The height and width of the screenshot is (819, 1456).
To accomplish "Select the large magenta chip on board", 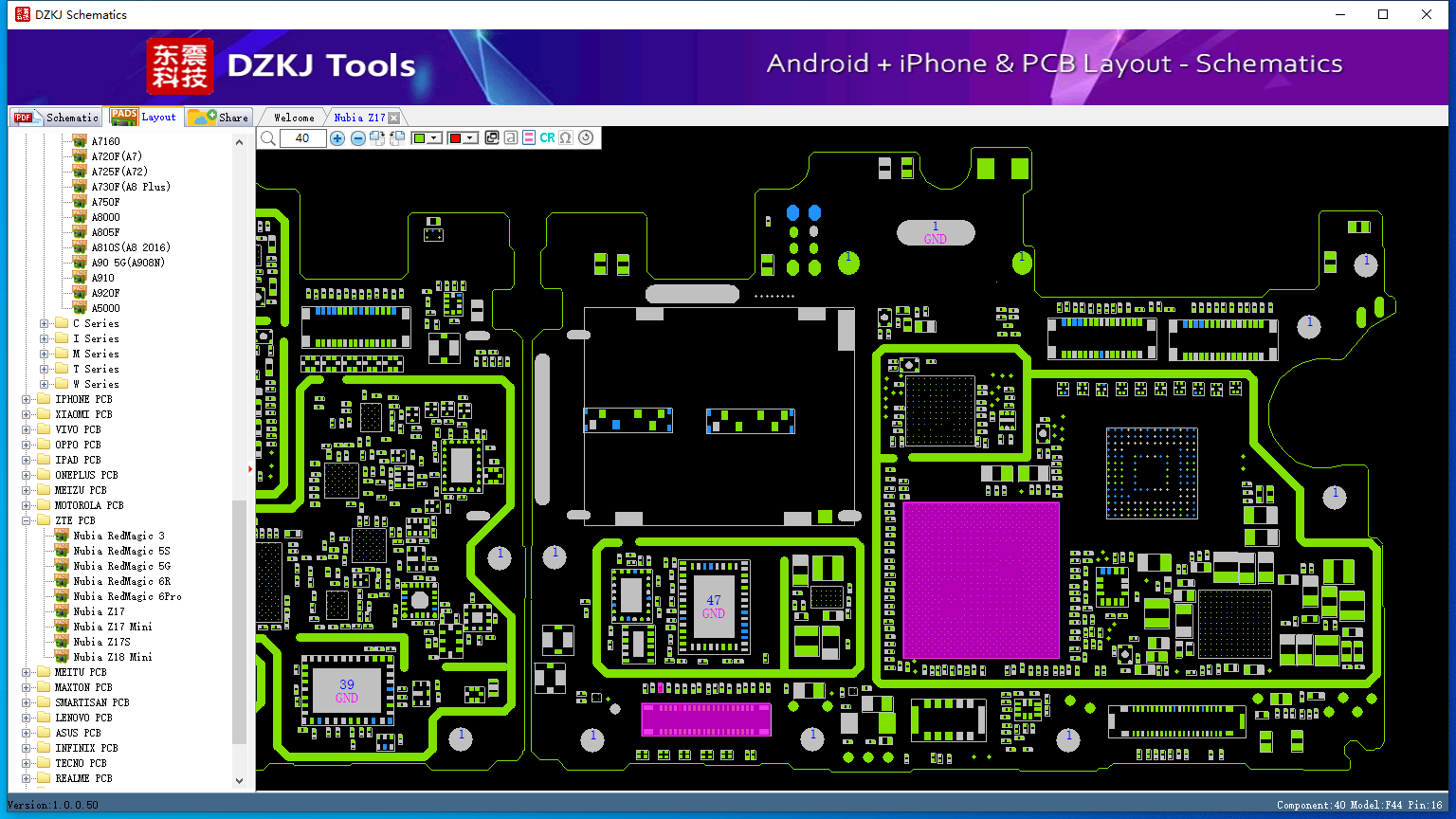I will tap(980, 580).
